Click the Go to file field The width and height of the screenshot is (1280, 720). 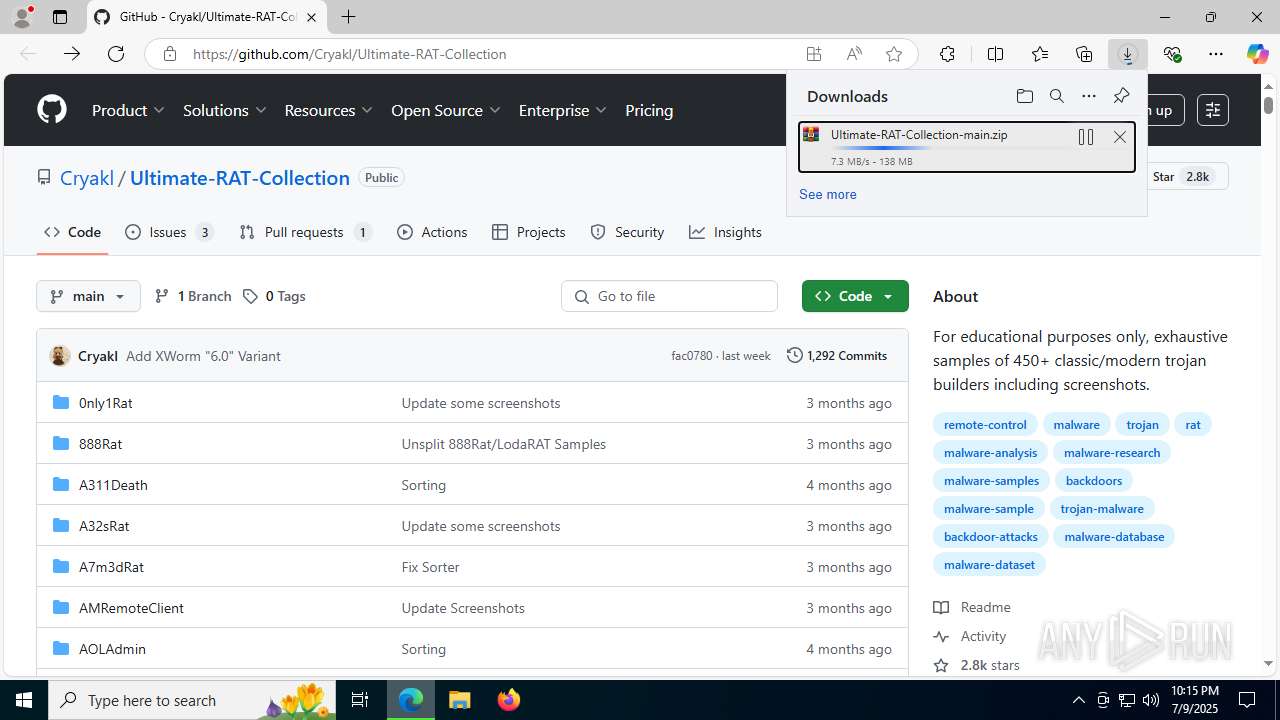tap(669, 296)
